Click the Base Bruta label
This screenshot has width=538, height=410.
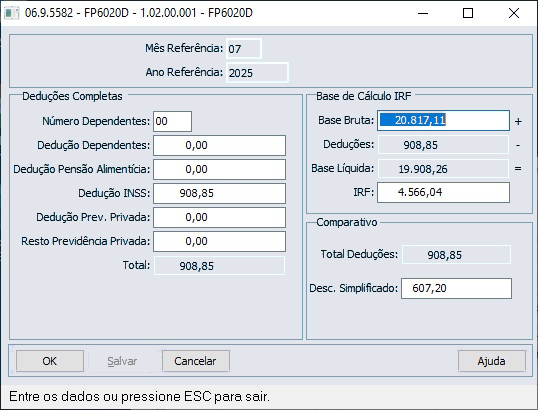[x=346, y=120]
